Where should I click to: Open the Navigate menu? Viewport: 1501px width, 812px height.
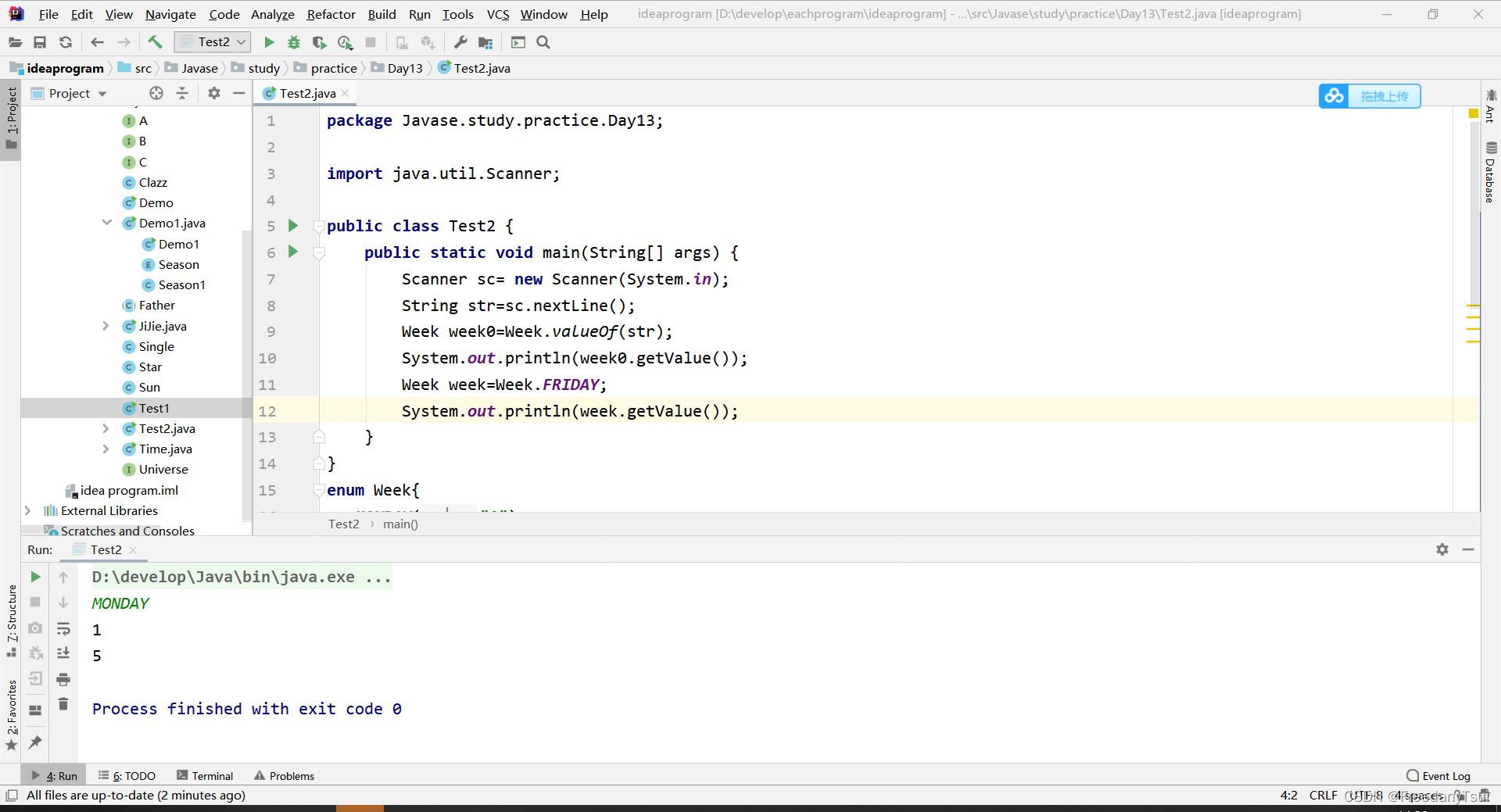pos(170,14)
